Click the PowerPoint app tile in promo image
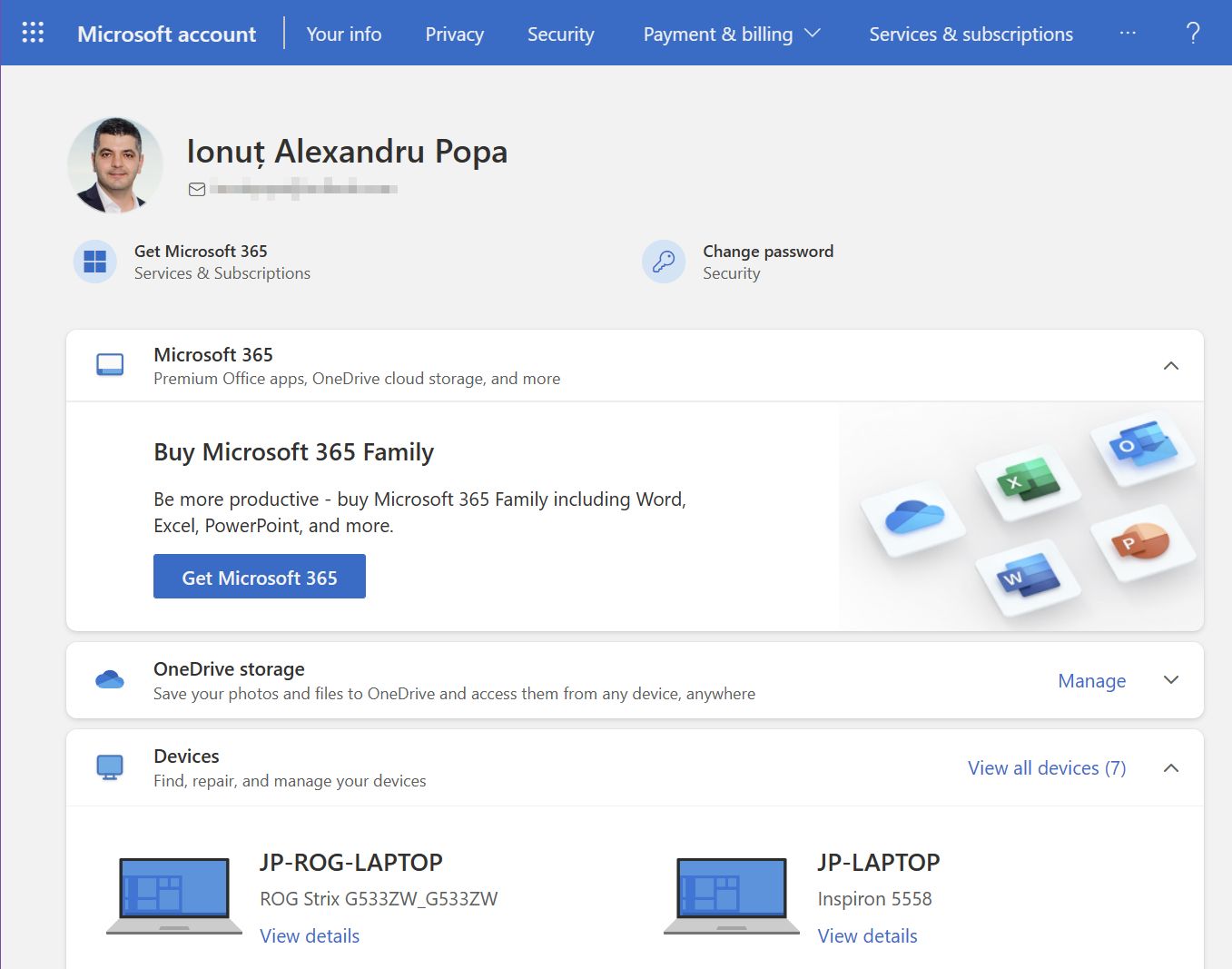The image size is (1232, 969). point(1142,542)
